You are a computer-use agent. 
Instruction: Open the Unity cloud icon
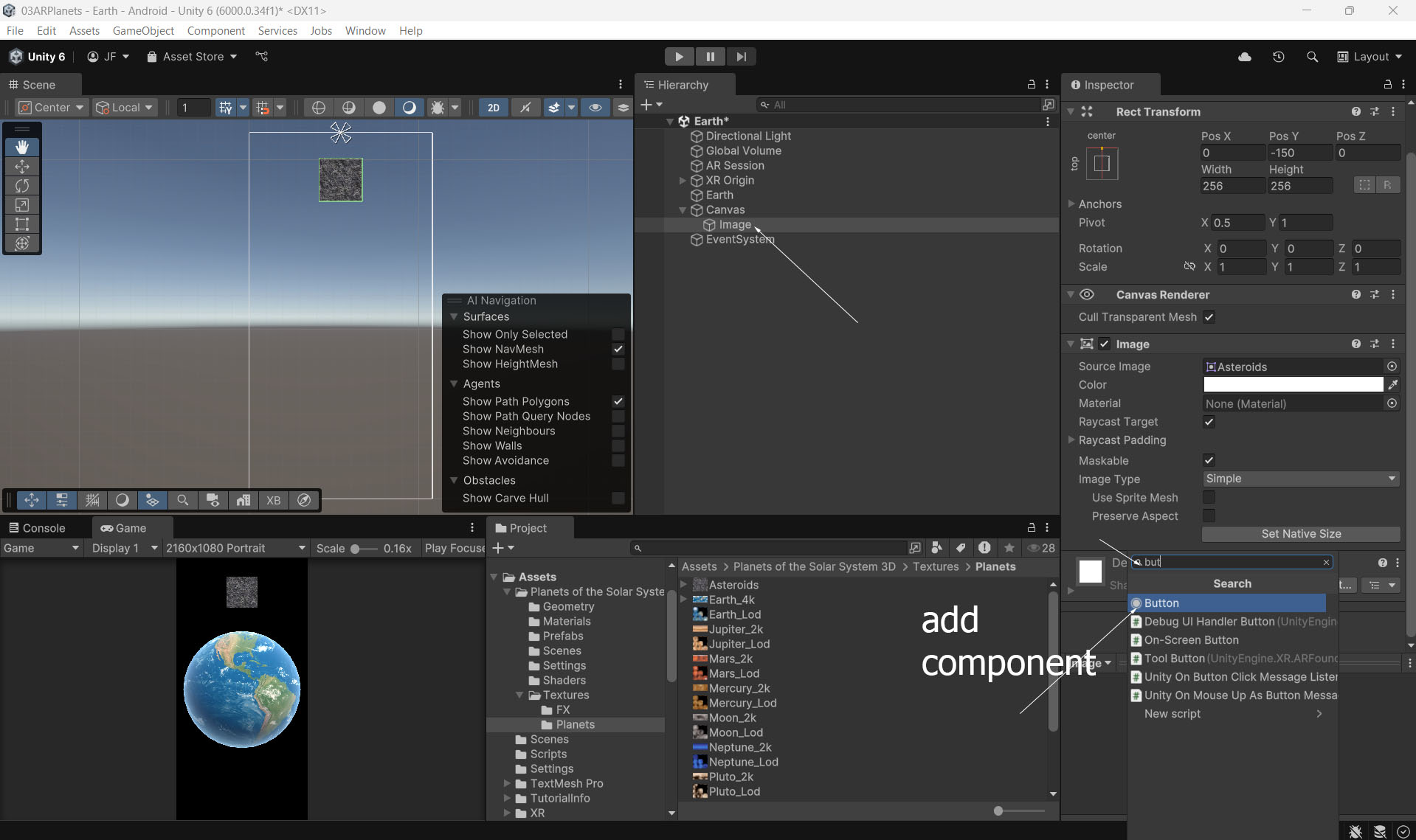click(1244, 57)
